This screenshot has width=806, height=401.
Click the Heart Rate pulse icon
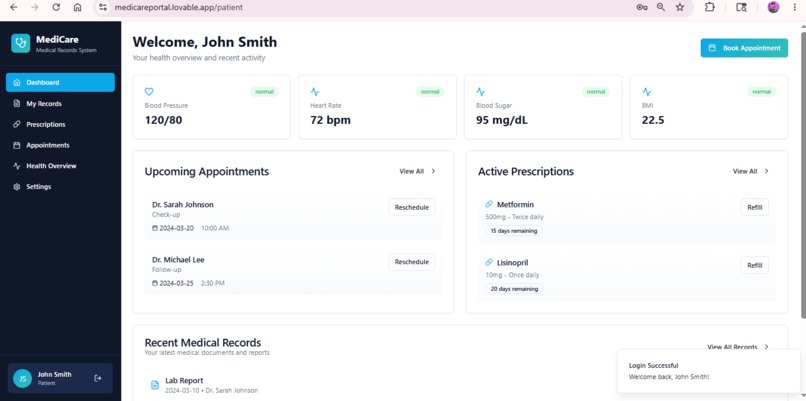pos(315,92)
